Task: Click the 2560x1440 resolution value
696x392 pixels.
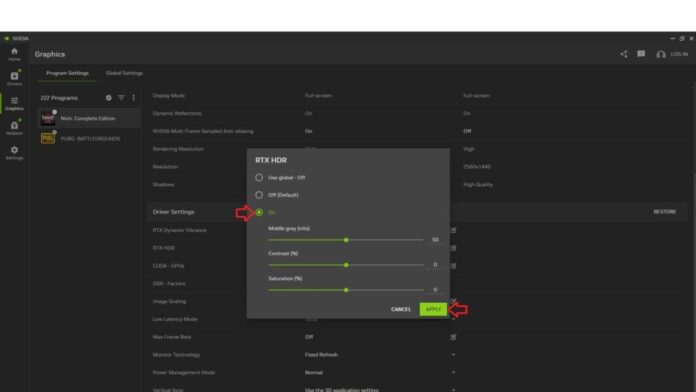Action: pos(477,166)
